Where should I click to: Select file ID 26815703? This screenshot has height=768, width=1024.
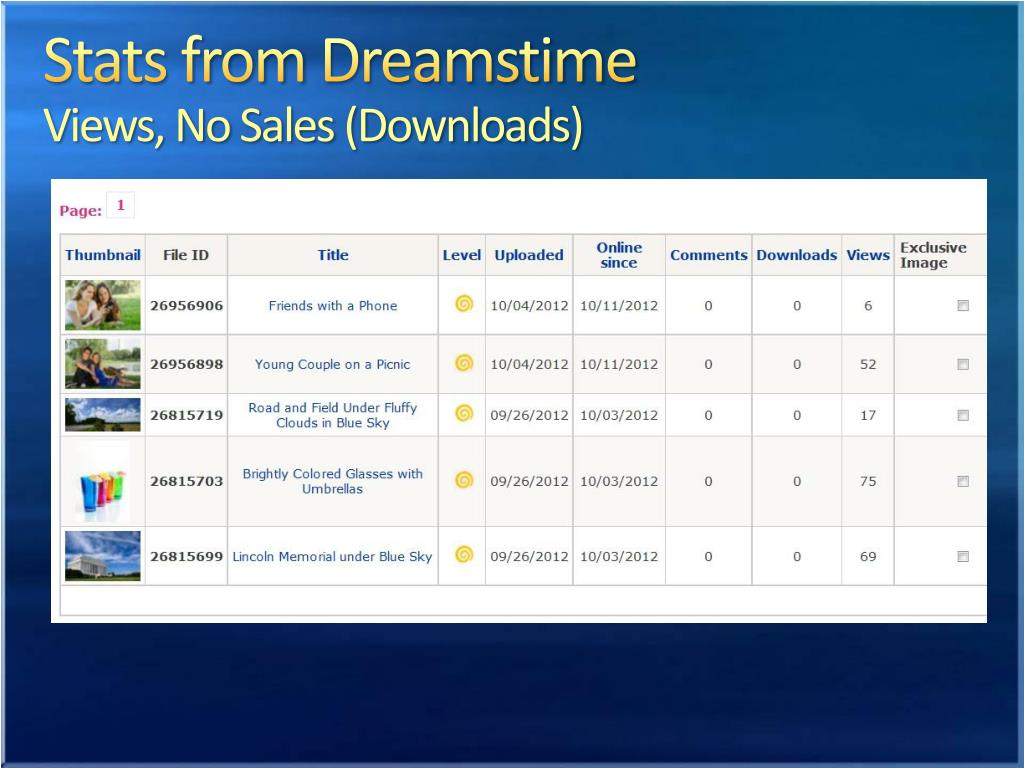pyautogui.click(x=187, y=481)
